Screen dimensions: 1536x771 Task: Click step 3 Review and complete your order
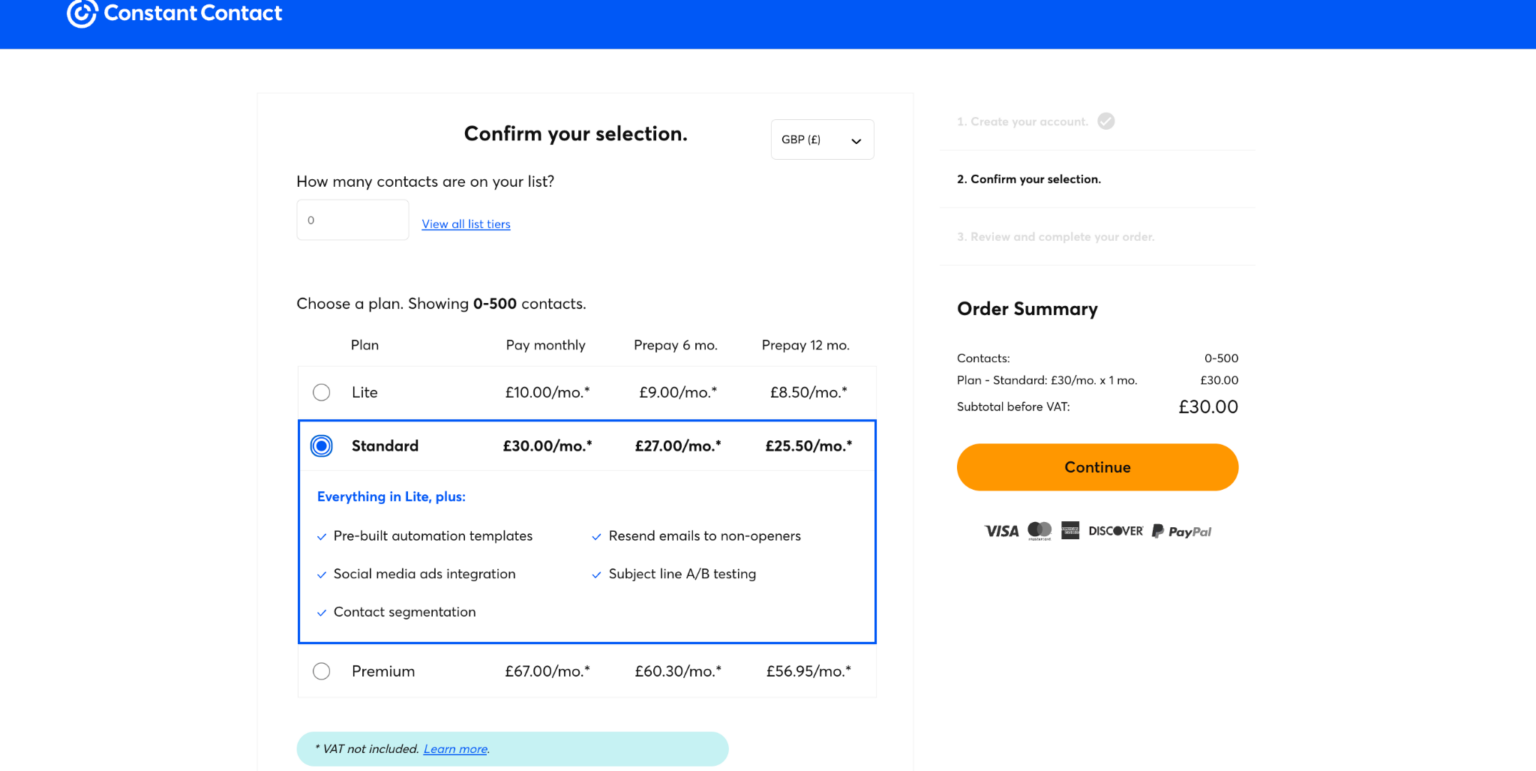tap(1055, 236)
